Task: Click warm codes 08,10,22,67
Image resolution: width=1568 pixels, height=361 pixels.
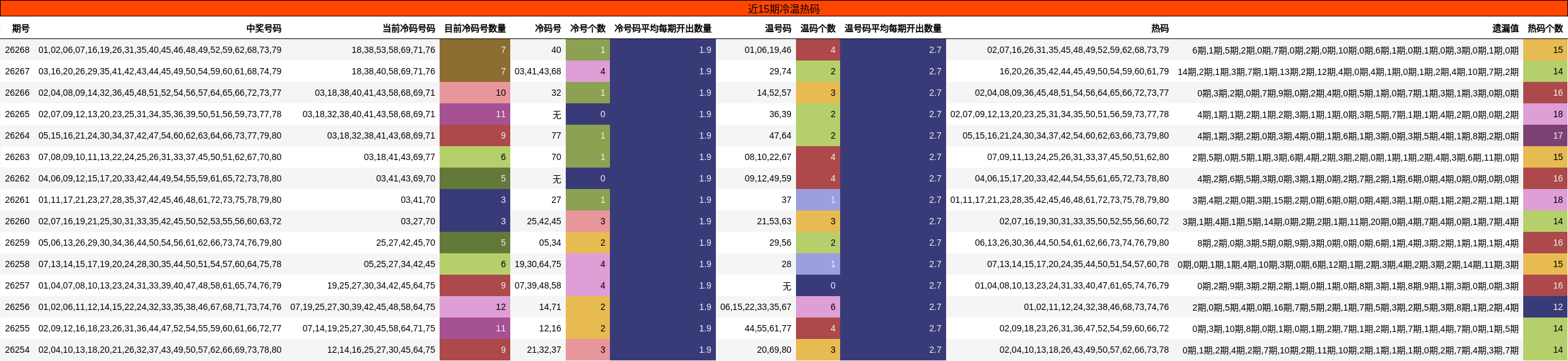Action: (x=768, y=157)
